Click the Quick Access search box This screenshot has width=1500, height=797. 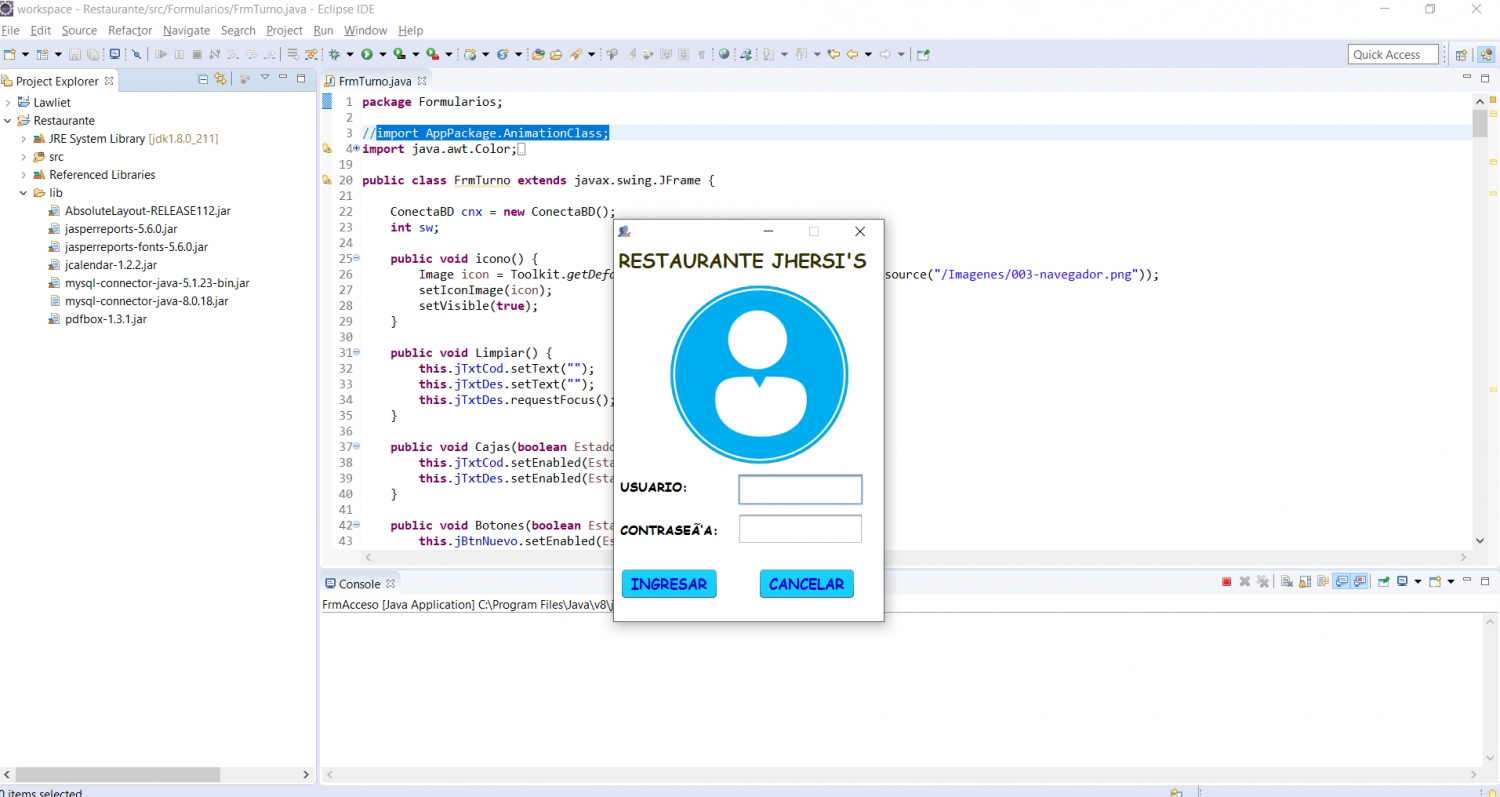click(x=1393, y=55)
